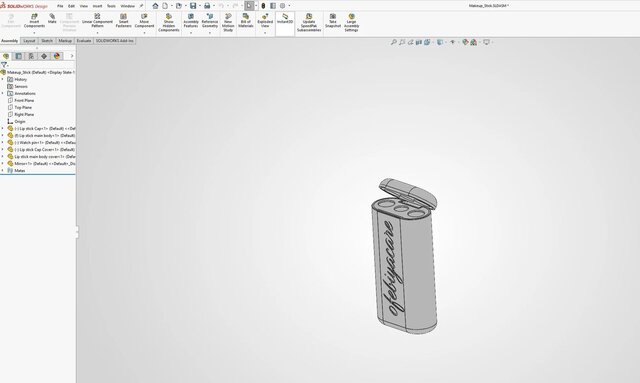Select Front Plane in the tree

24,100
